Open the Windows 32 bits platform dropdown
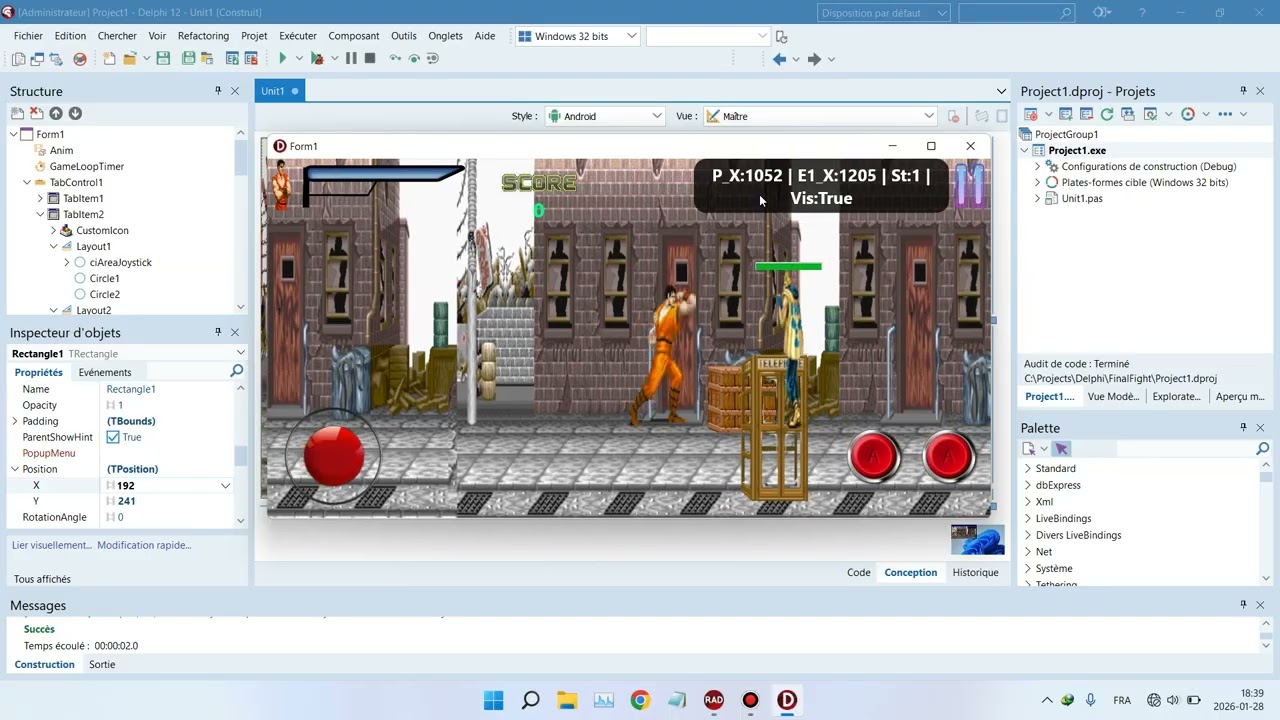1280x720 pixels. pos(577,36)
